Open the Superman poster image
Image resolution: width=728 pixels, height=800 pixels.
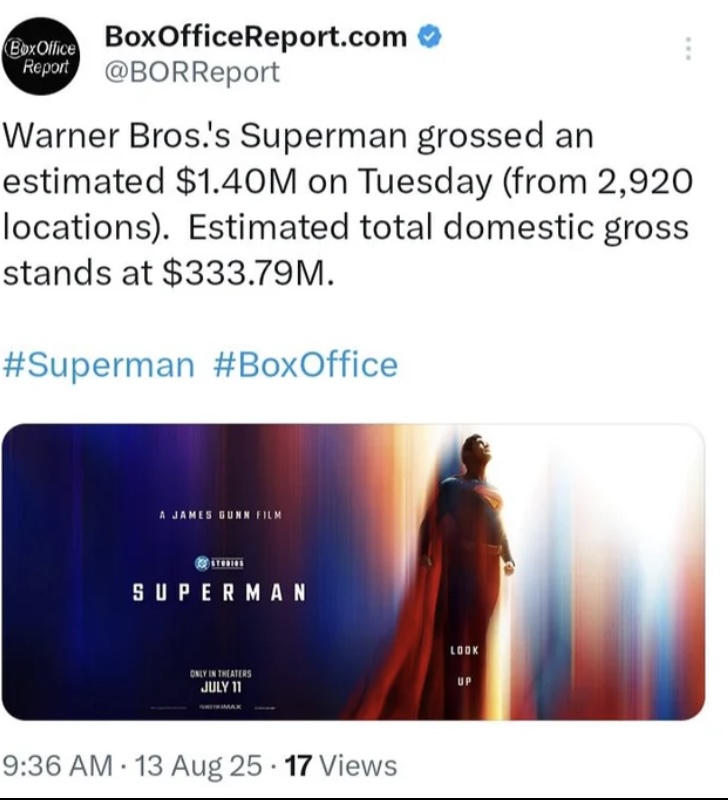[x=353, y=572]
